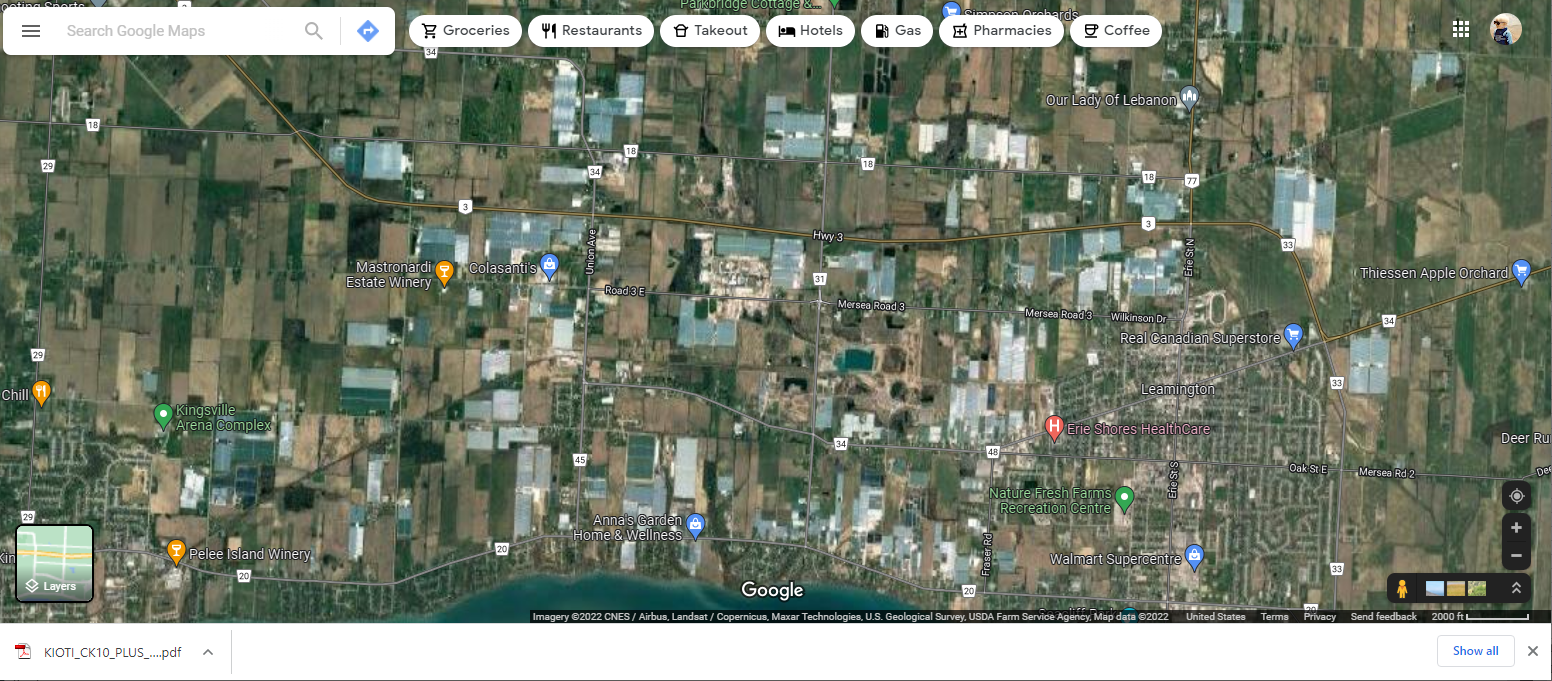Select the Pelee Island Winery pin
Viewport: 1552px width, 681px height.
[176, 551]
